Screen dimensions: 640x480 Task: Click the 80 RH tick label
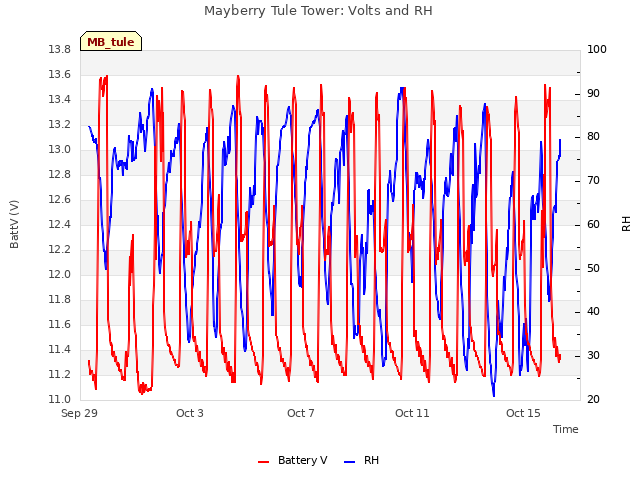point(593,137)
